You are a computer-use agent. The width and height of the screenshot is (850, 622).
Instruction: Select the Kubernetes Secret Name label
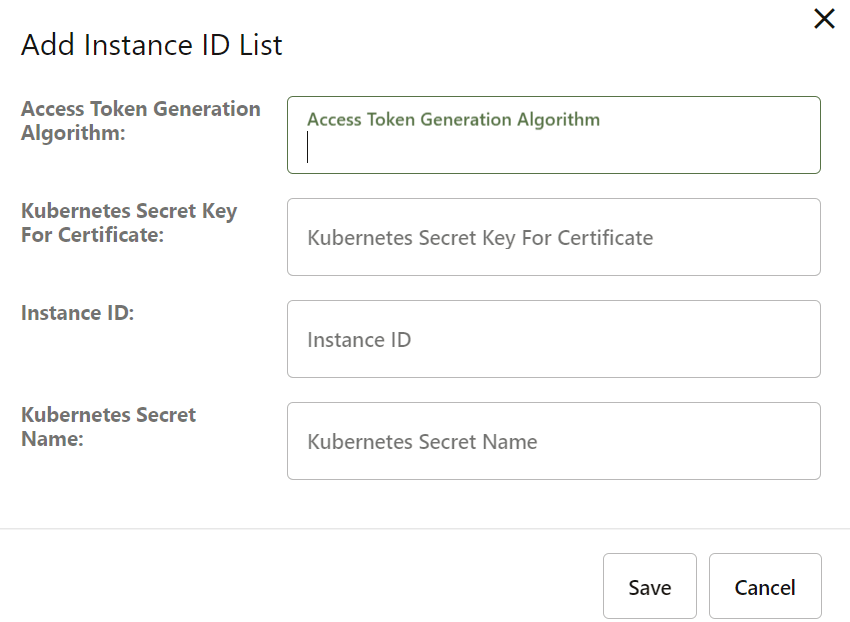coord(109,426)
